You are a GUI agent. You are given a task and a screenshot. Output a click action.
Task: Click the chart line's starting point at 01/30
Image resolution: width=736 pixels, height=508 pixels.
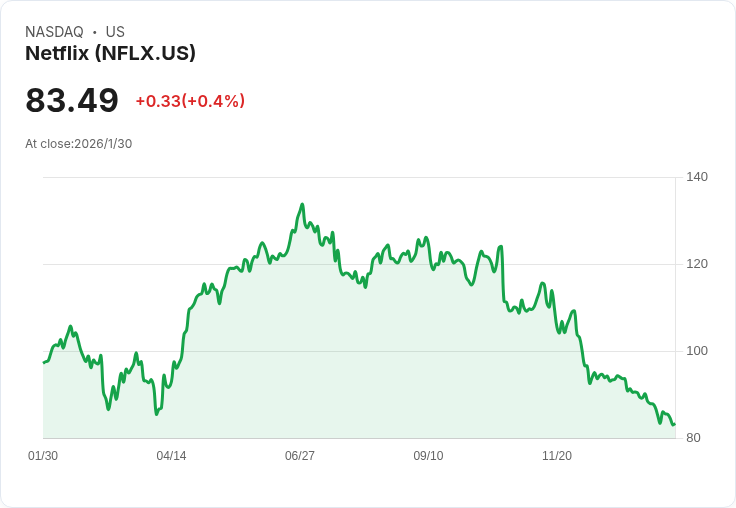(x=44, y=362)
